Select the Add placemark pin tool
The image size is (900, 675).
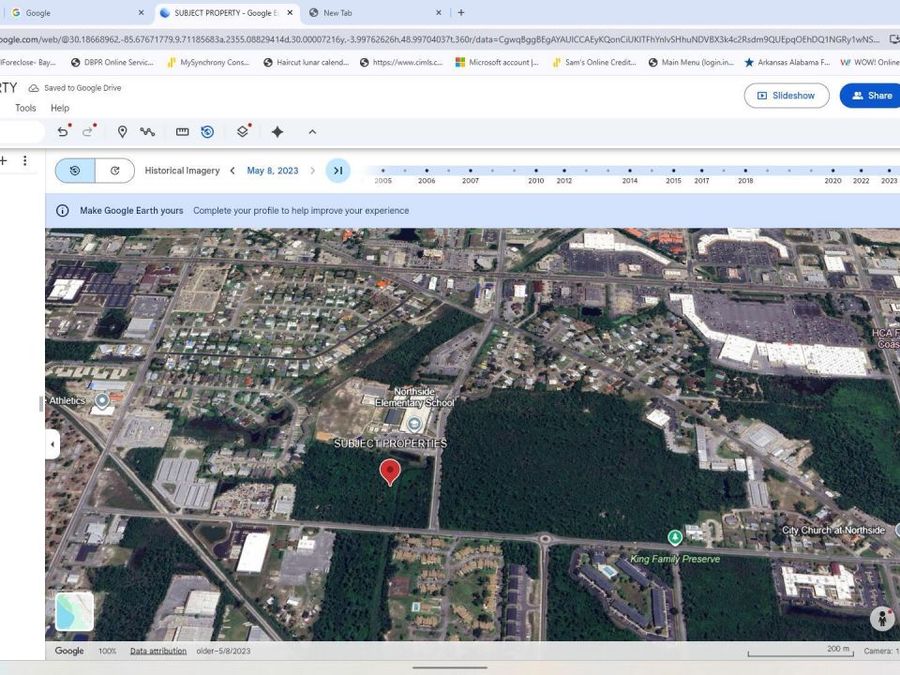point(122,131)
